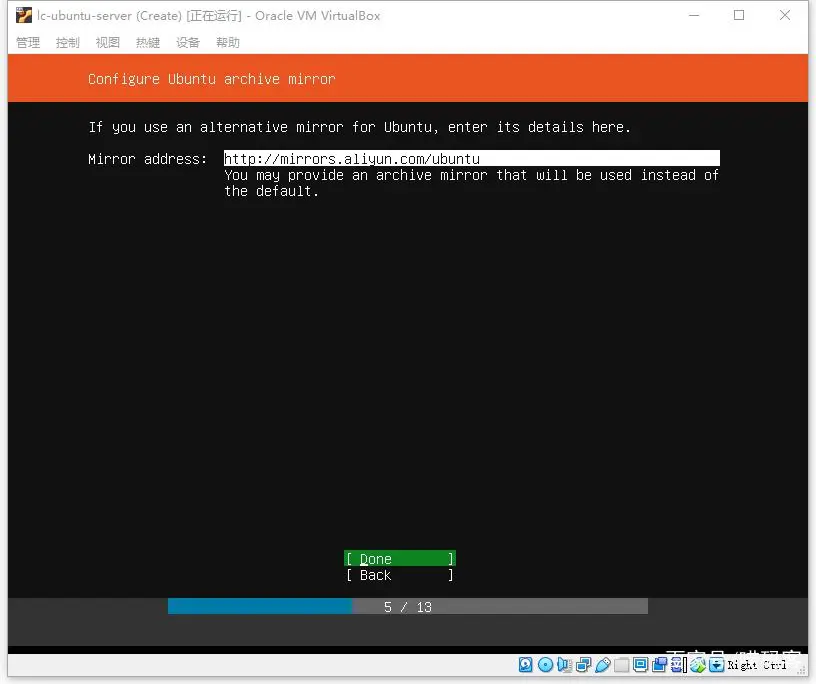Click the audio status icon
The height and width of the screenshot is (684, 816).
(x=565, y=665)
